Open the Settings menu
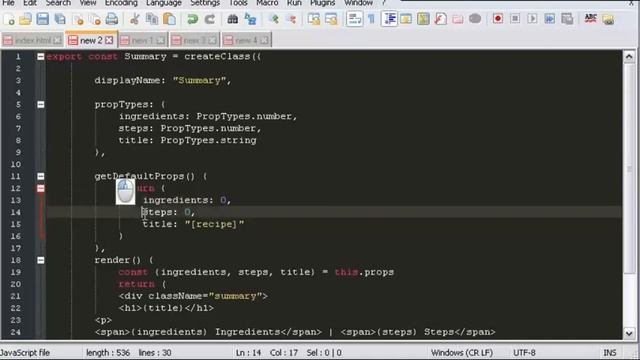The width and height of the screenshot is (640, 360). pos(205,3)
